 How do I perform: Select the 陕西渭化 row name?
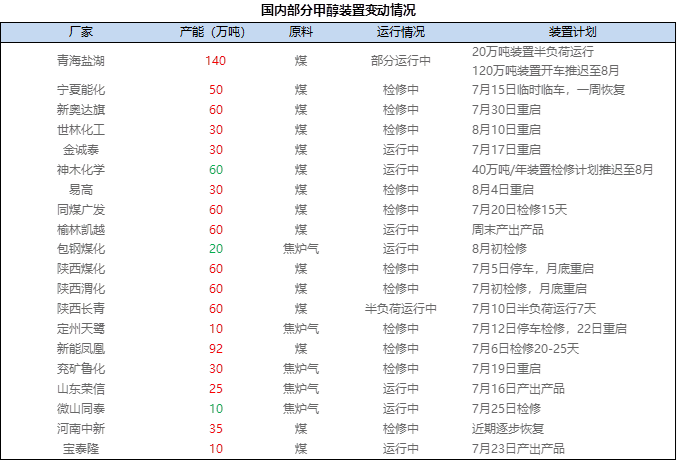[x=81, y=288]
